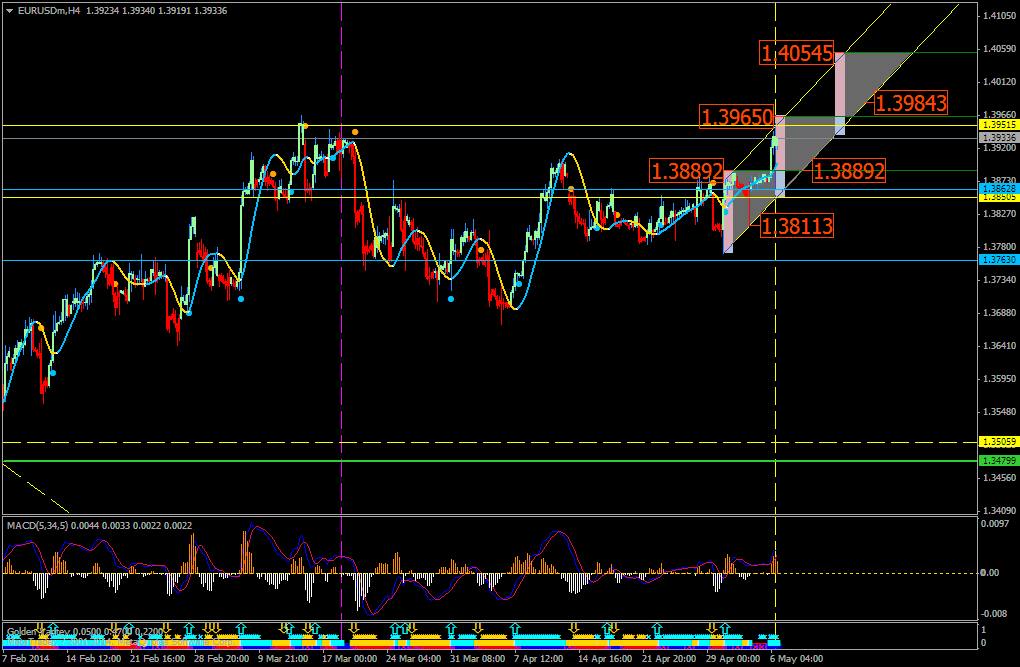The height and width of the screenshot is (667, 1020).
Task: Click the 1.35950 axis price value
Action: [1000, 379]
